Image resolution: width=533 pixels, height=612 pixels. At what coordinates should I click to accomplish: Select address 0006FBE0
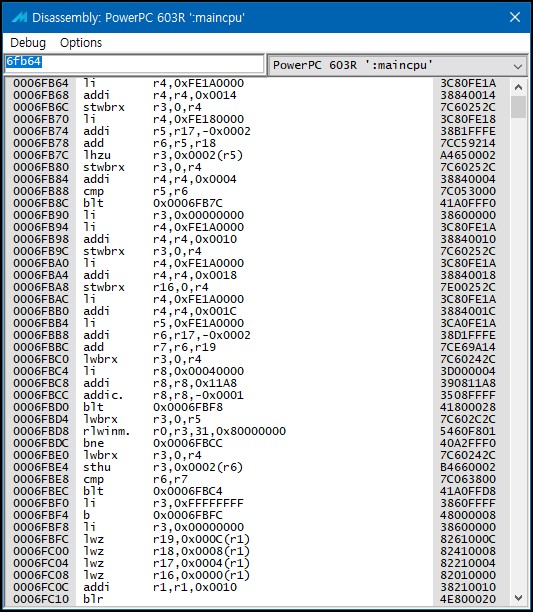[x=41, y=455]
